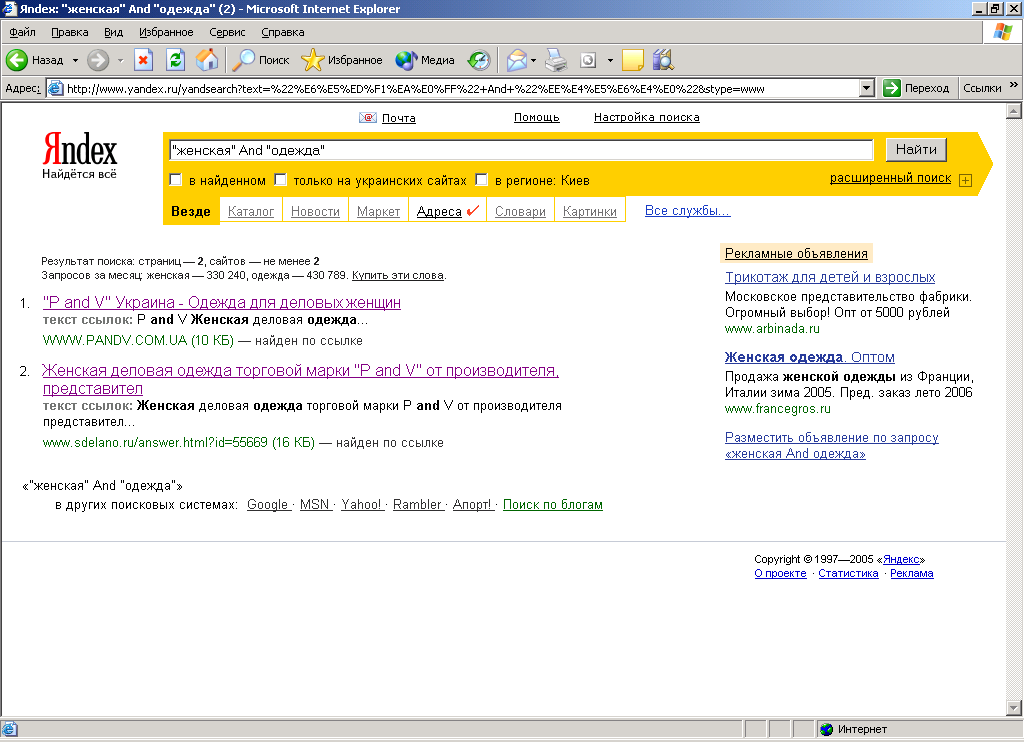The height and width of the screenshot is (742, 1024).
Task: Open the www.sdelano.ru result URL link
Action: [178, 442]
